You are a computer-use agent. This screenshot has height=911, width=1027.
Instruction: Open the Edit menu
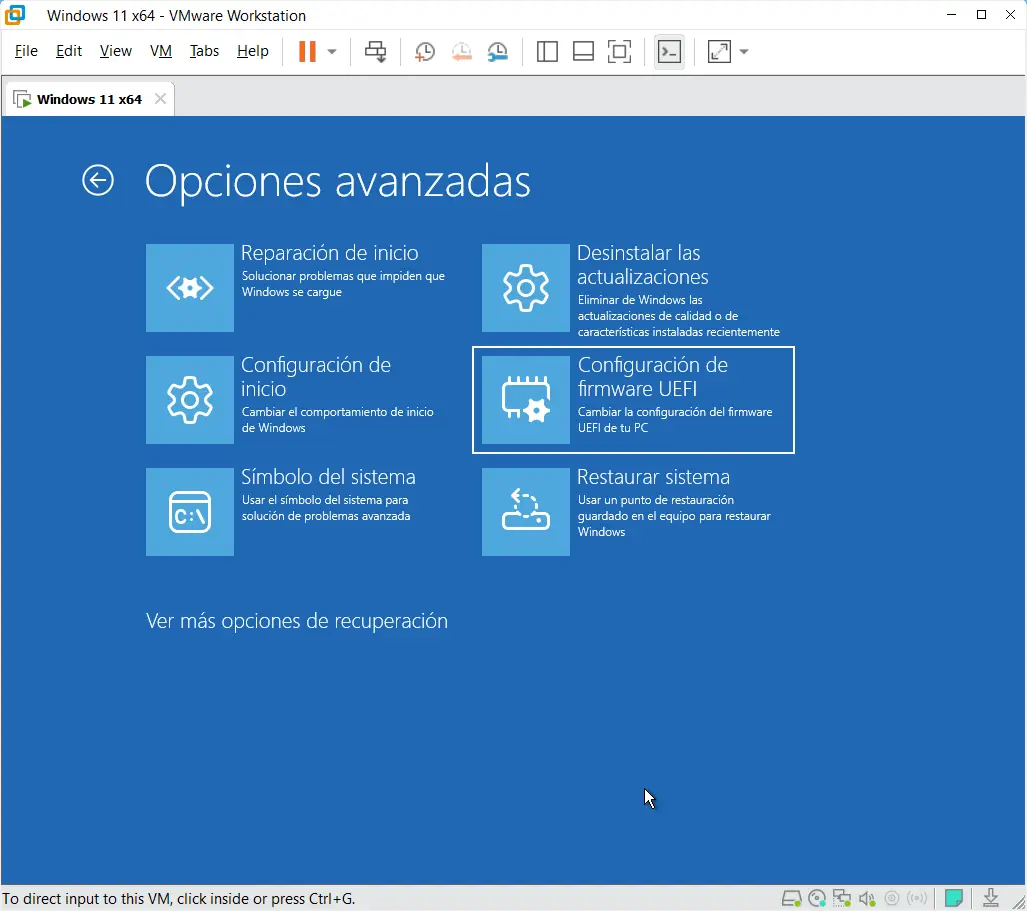69,51
